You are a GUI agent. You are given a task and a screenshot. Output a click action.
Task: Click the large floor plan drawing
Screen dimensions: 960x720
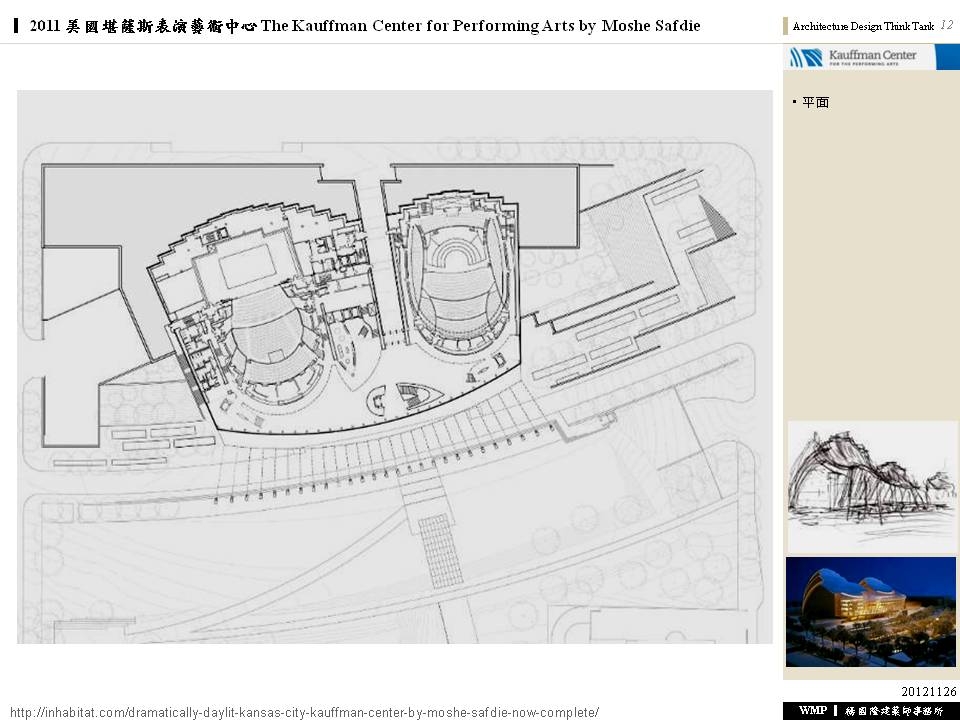[x=394, y=367]
